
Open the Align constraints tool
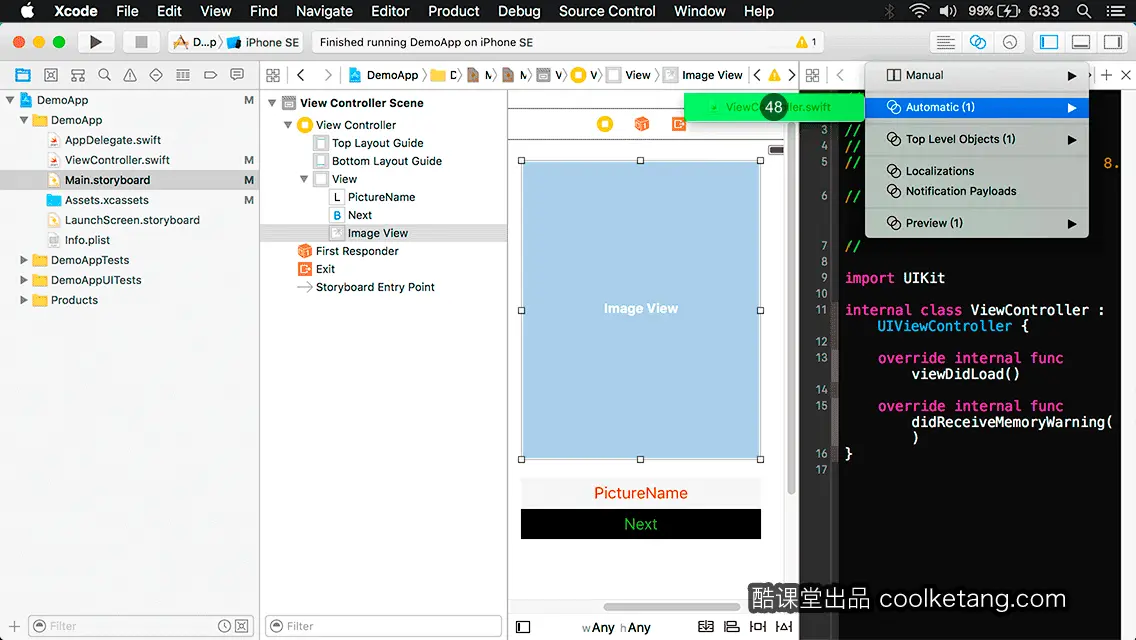tap(732, 626)
